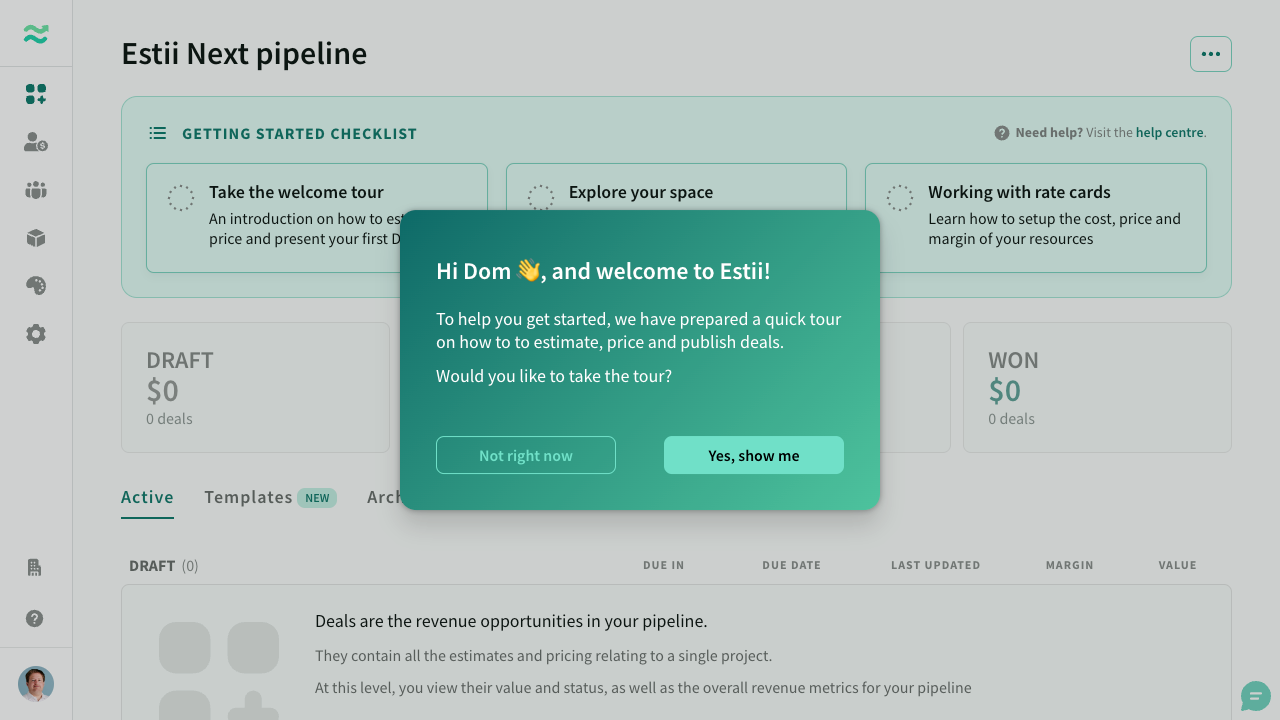
Task: Click the Estii Next pipeline title
Action: pyautogui.click(x=244, y=53)
